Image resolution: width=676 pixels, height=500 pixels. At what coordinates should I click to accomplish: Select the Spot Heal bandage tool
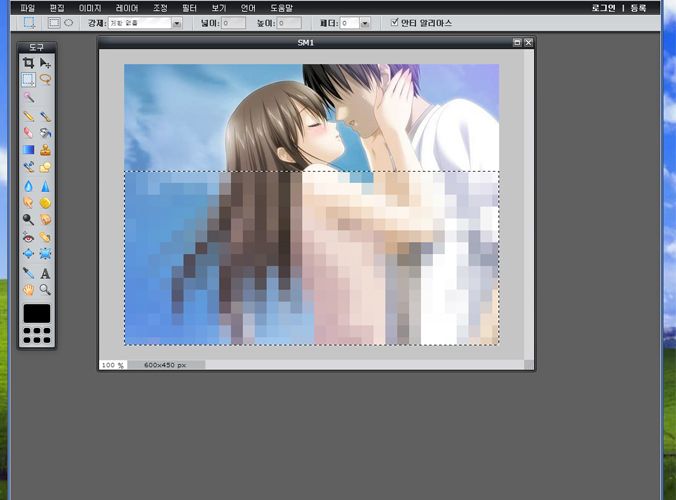point(45,237)
